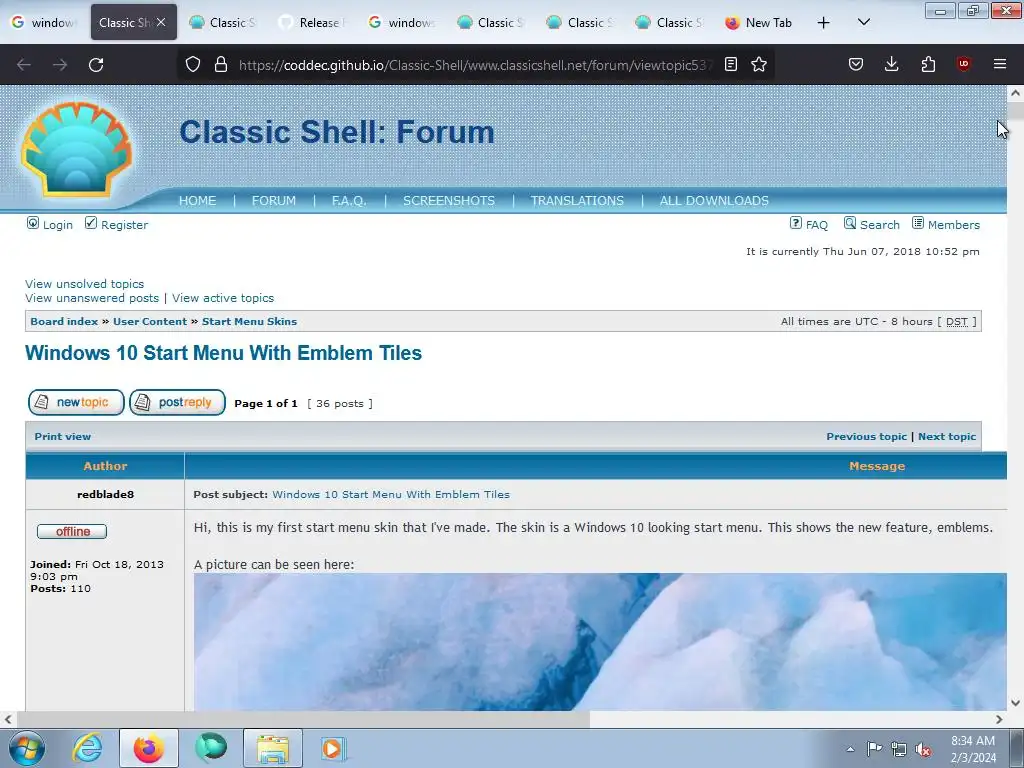Go to User Content breadcrumb
This screenshot has width=1024, height=768.
[x=150, y=321]
